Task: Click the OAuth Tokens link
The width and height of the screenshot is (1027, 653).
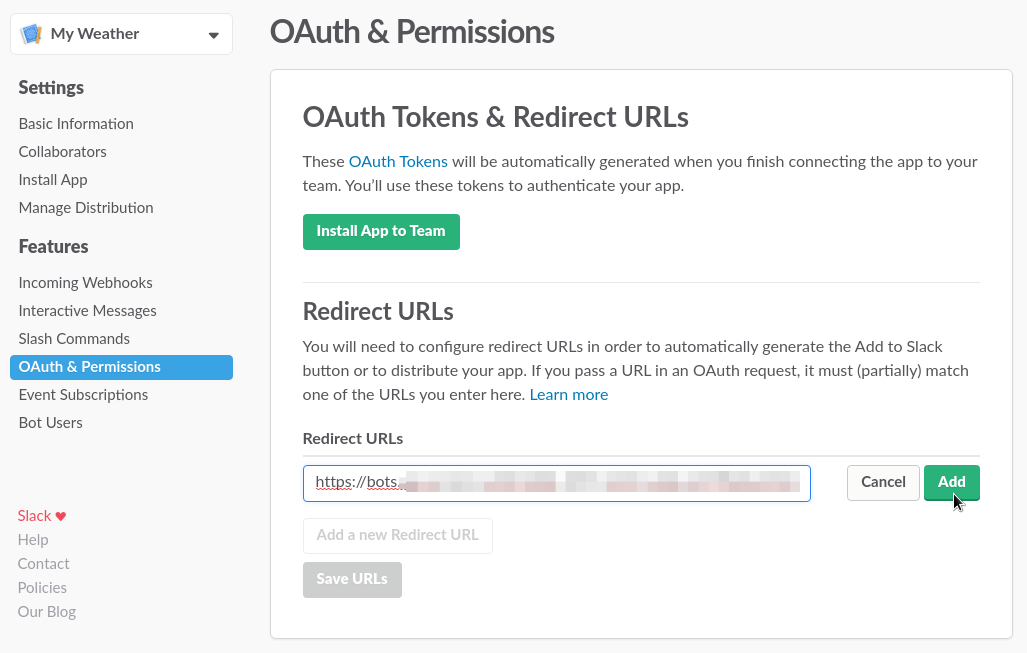Action: point(398,162)
